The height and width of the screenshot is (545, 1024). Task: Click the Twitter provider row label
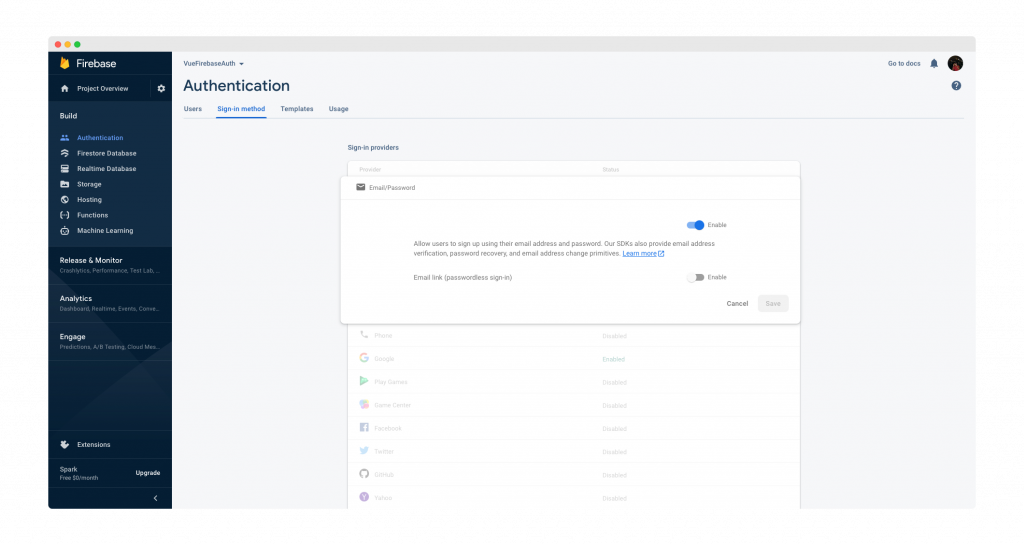click(x=384, y=452)
